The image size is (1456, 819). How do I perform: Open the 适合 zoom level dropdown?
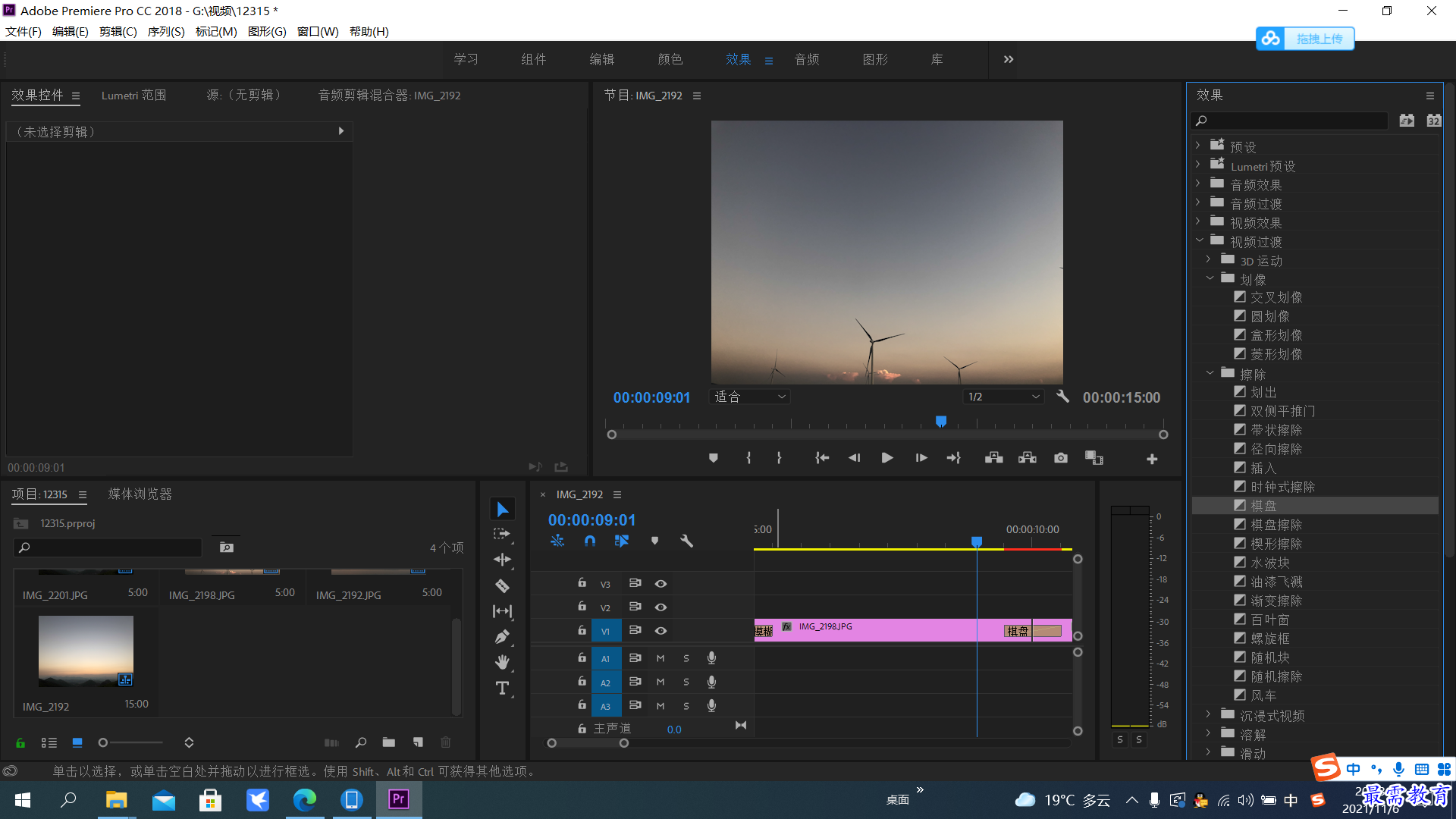pos(750,397)
